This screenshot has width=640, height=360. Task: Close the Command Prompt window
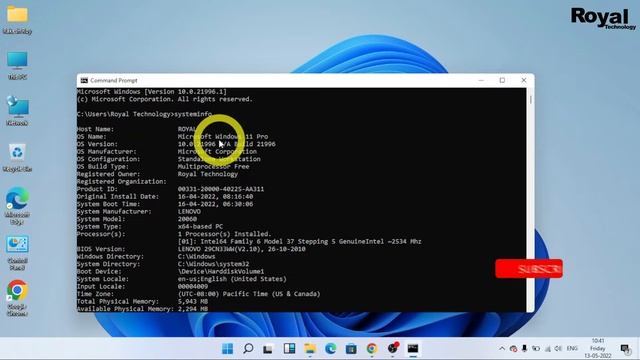pyautogui.click(x=524, y=80)
